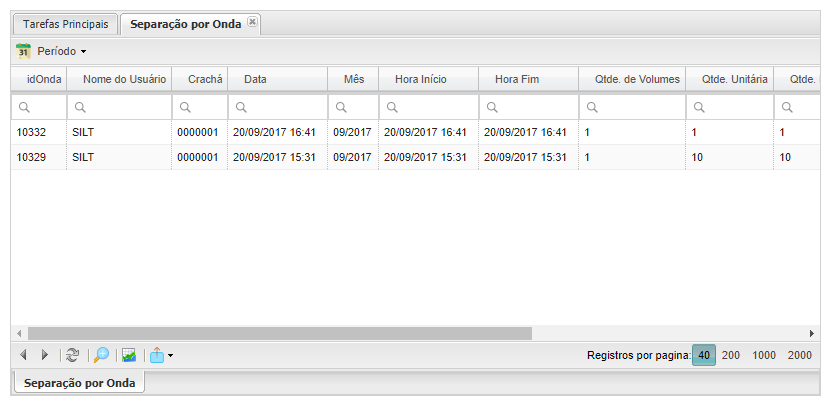Click the calendar icon beside Período
The height and width of the screenshot is (406, 831).
pos(24,51)
